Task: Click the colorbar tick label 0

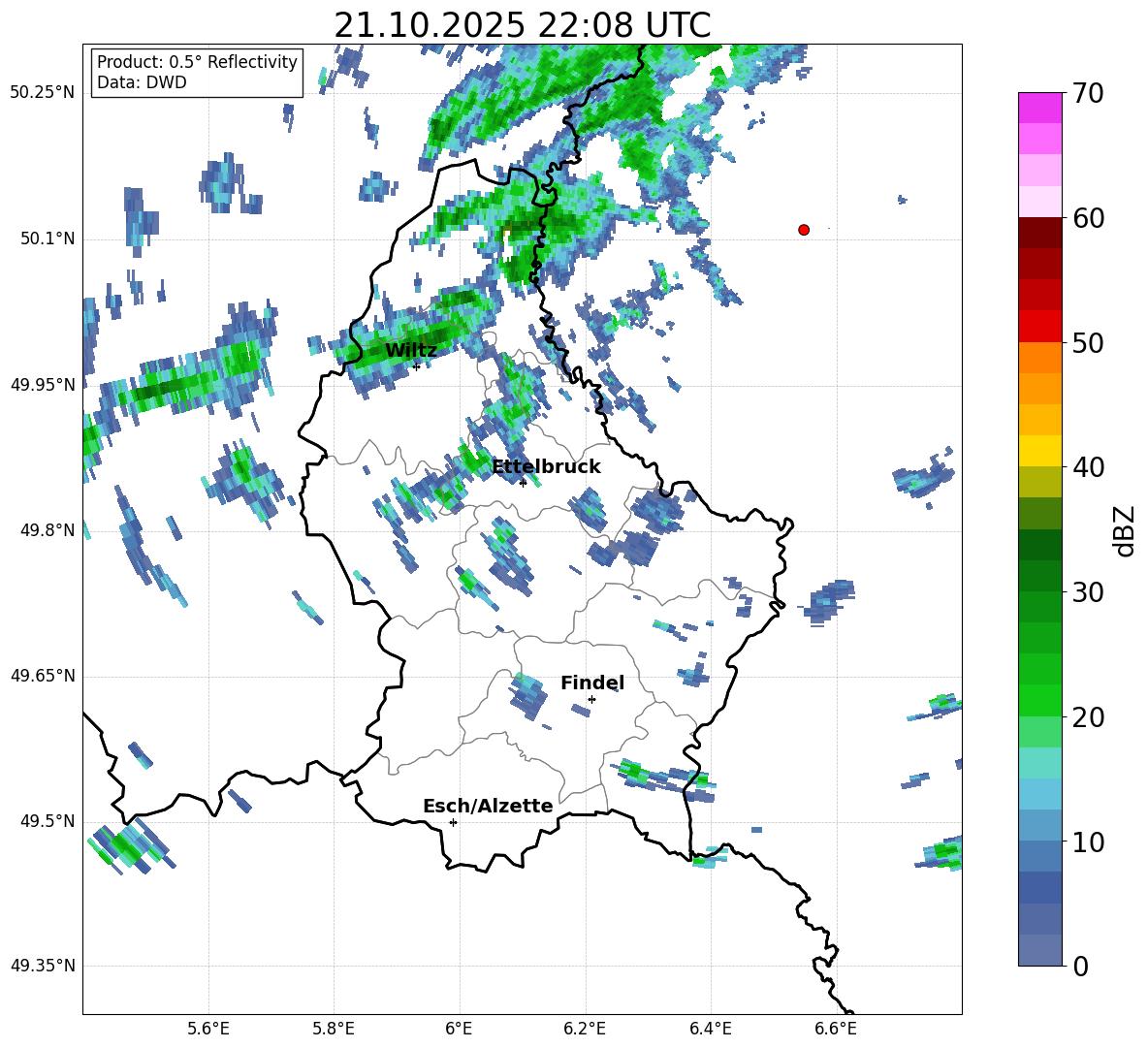Action: [1080, 967]
